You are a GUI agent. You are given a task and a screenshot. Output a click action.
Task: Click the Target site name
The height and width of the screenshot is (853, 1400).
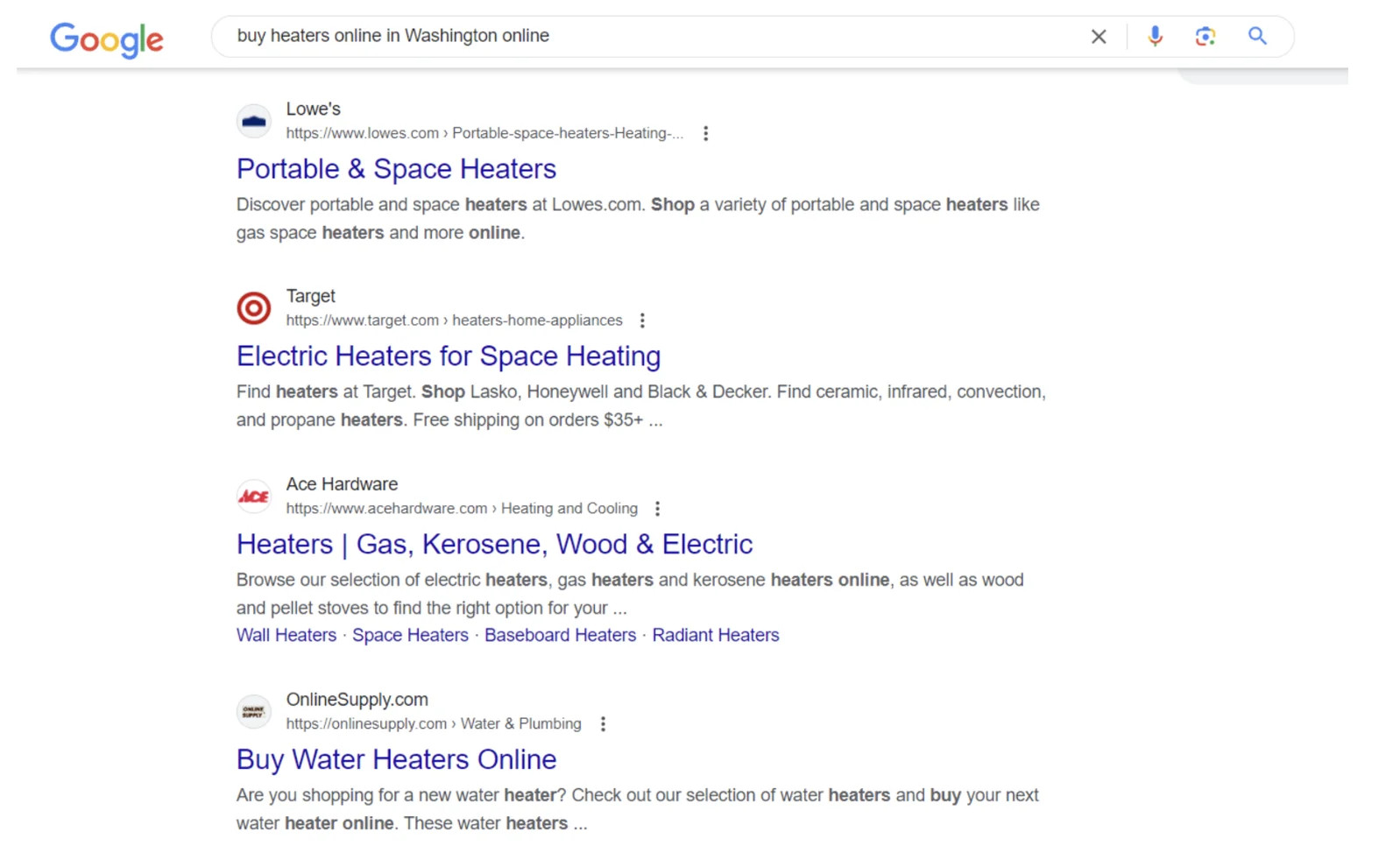pyautogui.click(x=310, y=296)
